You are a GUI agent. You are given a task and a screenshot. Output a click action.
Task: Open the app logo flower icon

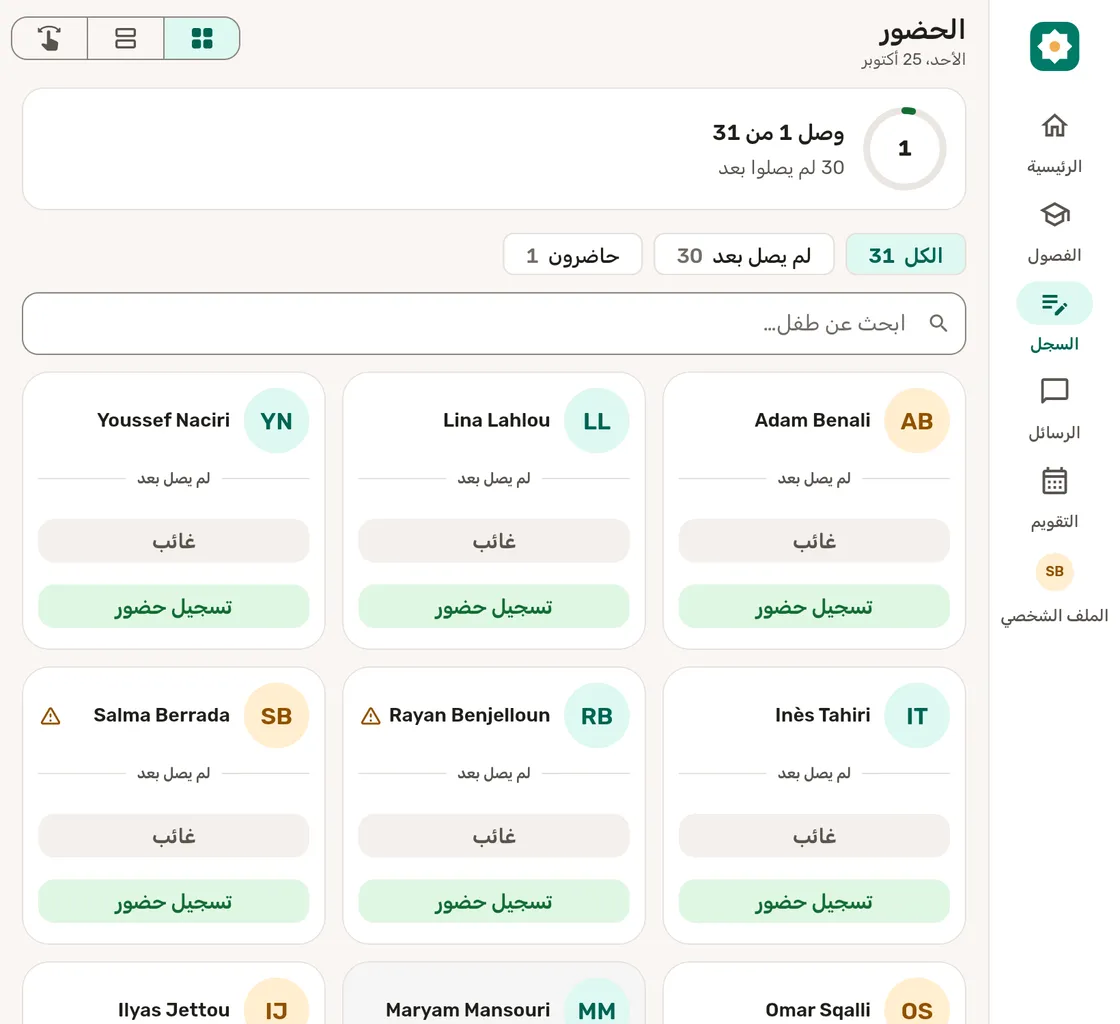pos(1054,46)
